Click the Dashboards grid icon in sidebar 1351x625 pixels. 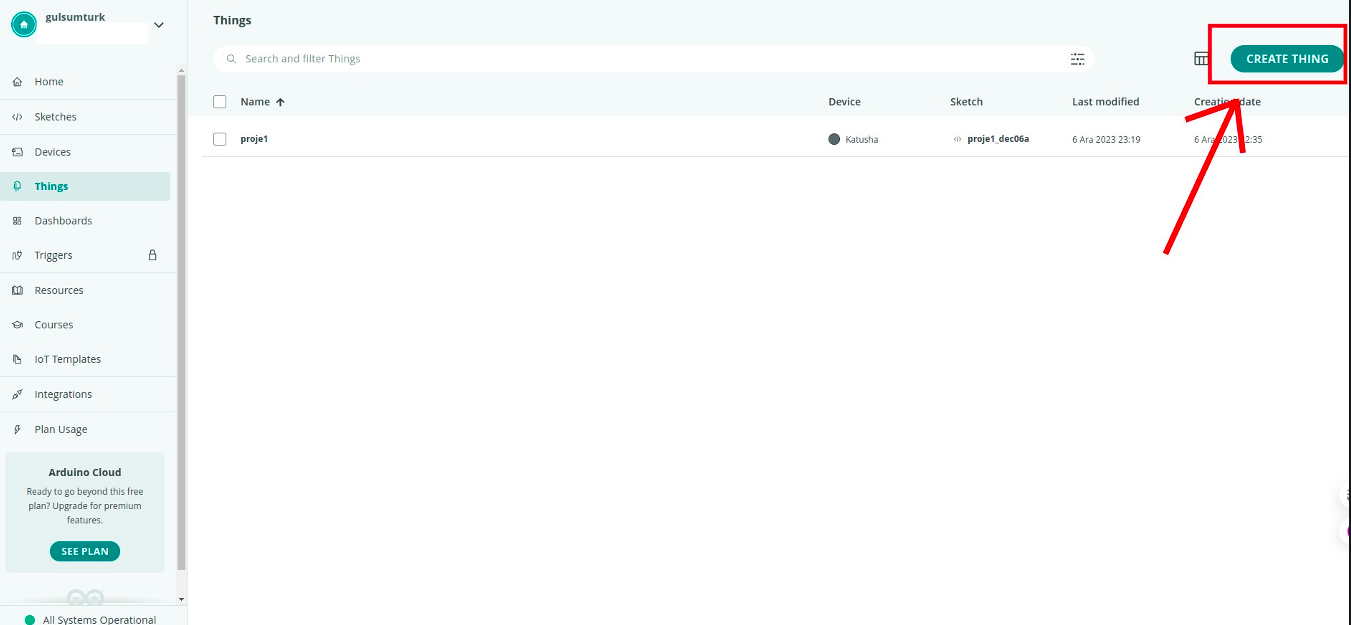click(17, 221)
